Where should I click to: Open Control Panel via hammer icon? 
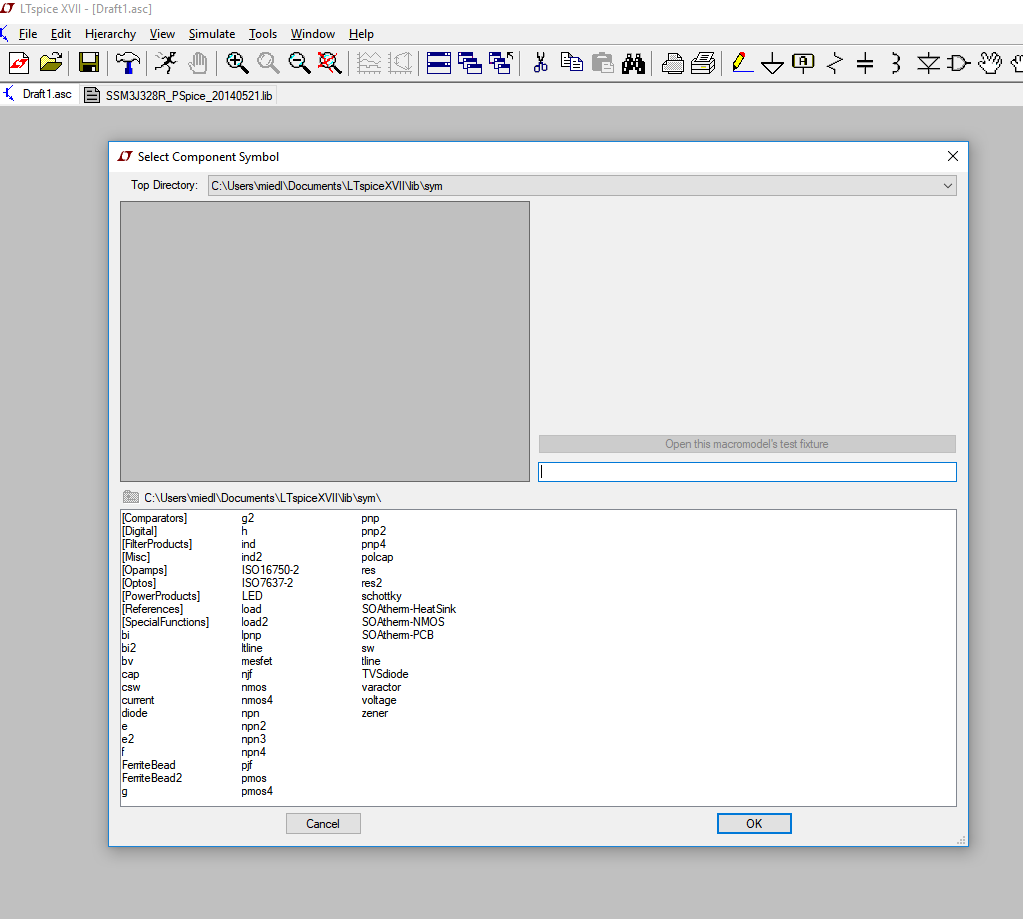[128, 63]
